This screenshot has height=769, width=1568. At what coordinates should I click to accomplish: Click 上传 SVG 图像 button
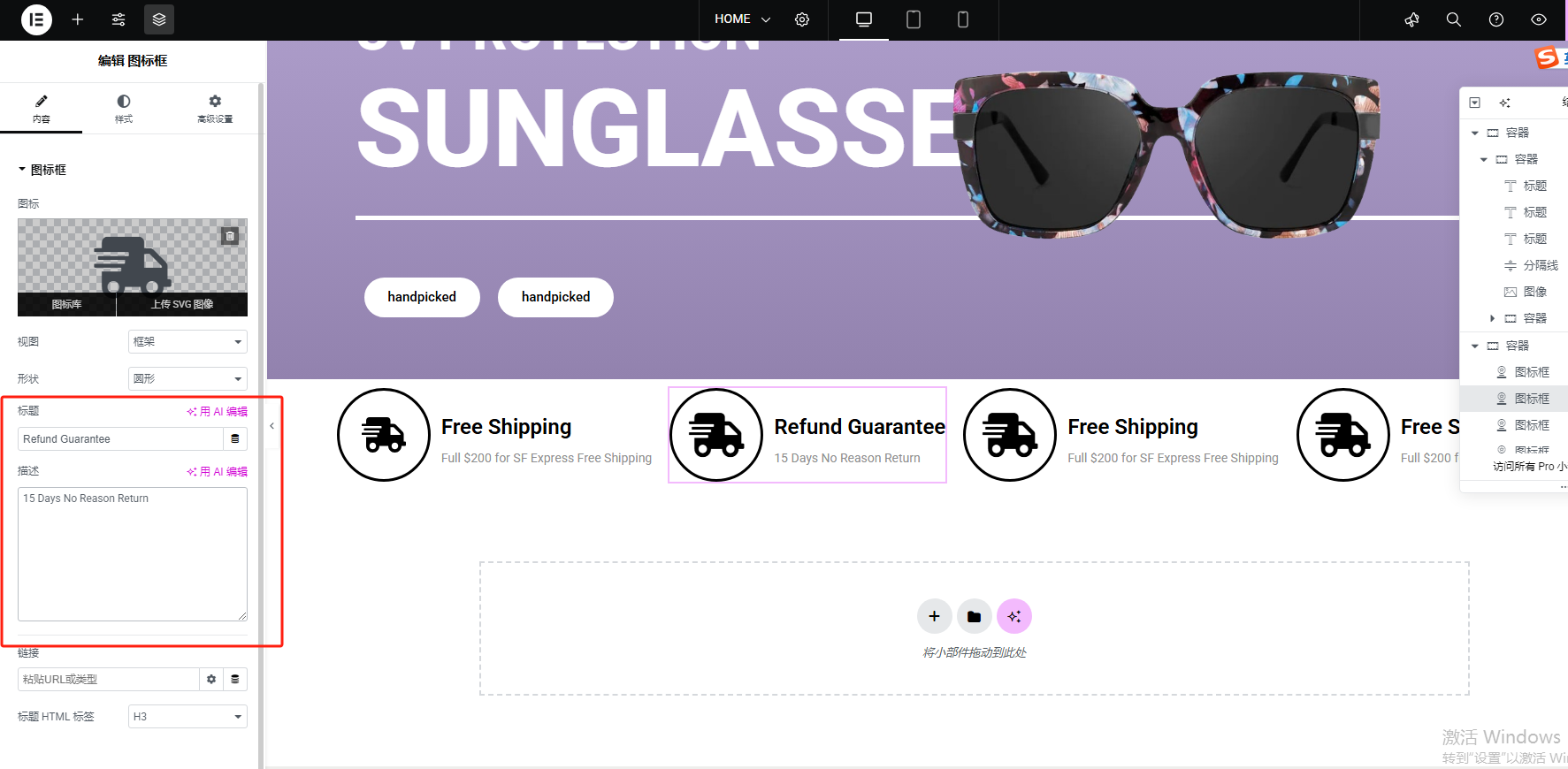[182, 304]
